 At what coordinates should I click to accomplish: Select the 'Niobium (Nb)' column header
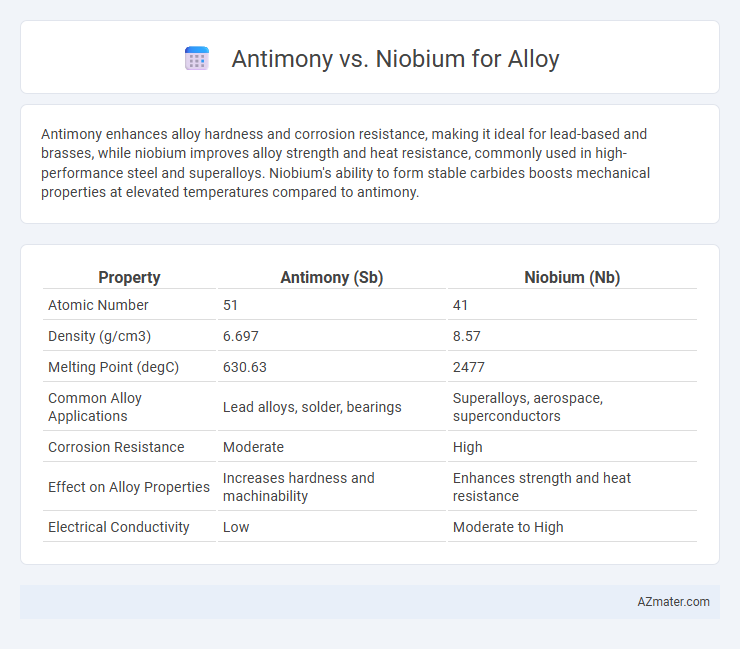pyautogui.click(x=572, y=277)
